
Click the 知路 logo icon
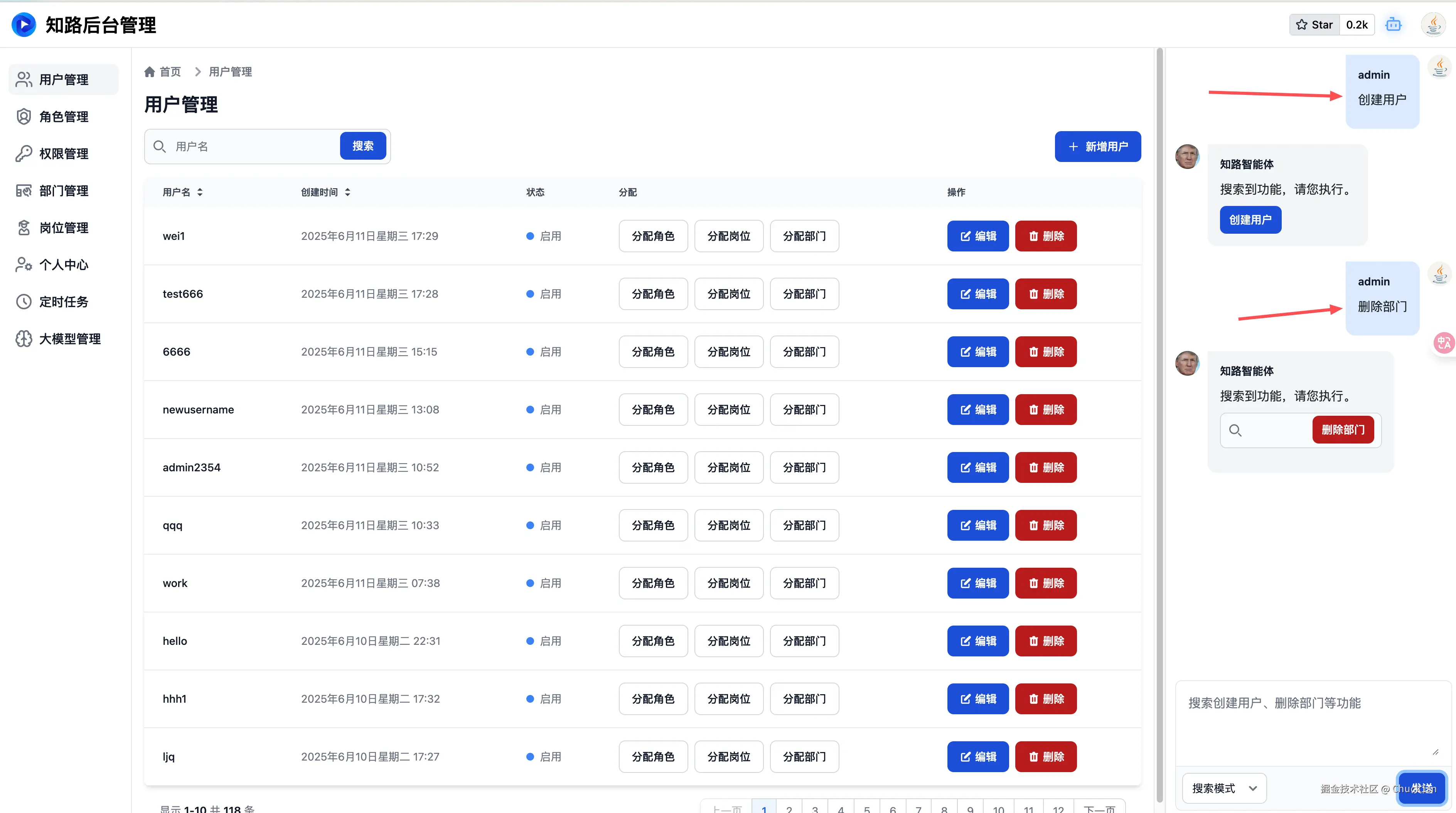coord(24,25)
